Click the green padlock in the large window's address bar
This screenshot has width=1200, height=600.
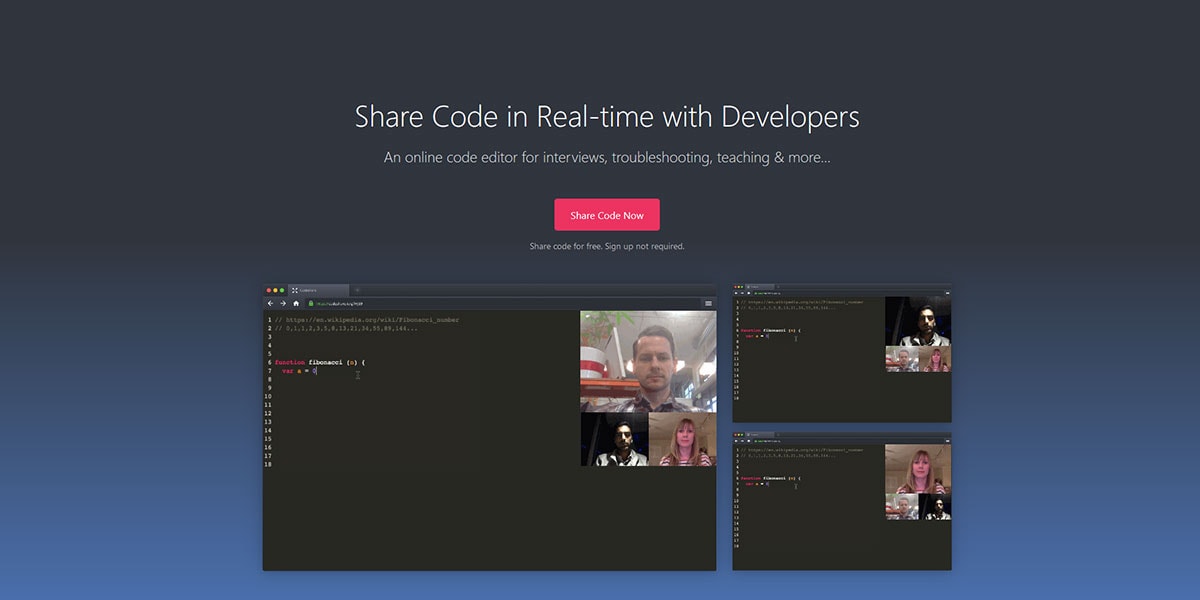tap(311, 303)
